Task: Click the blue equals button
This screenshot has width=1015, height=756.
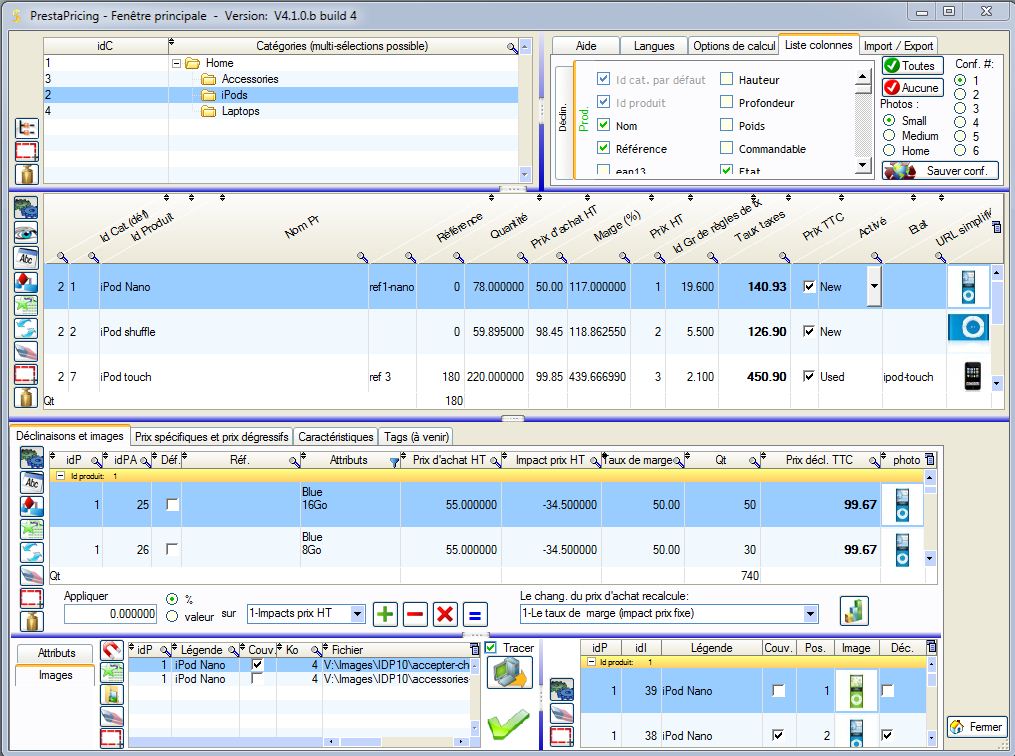Action: tap(474, 614)
